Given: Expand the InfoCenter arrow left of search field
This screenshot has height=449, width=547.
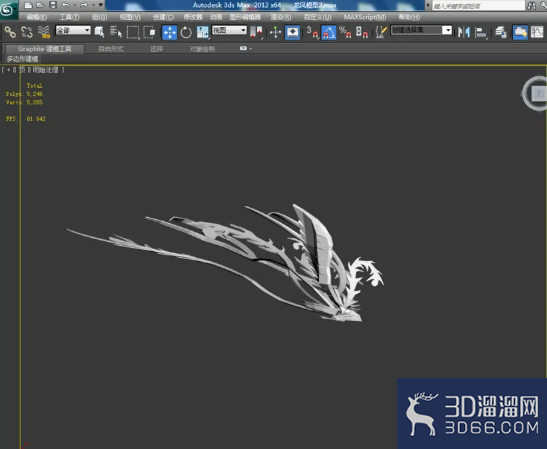Looking at the screenshot, I should coord(428,5).
